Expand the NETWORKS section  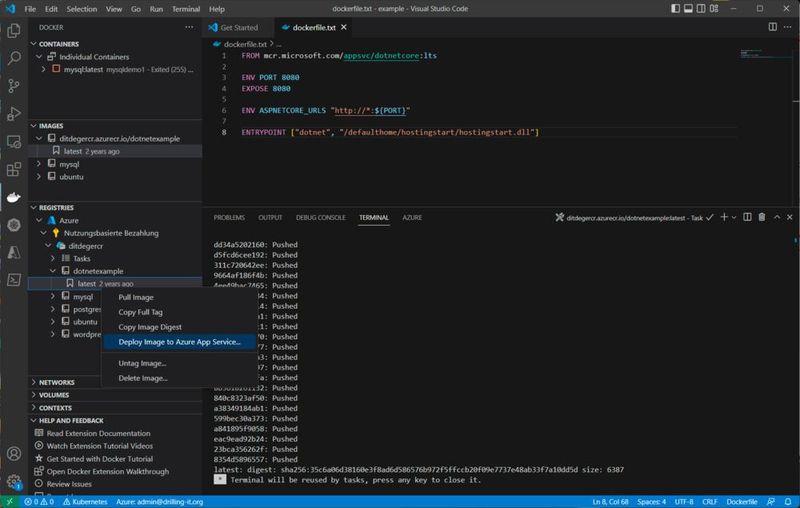pos(55,382)
